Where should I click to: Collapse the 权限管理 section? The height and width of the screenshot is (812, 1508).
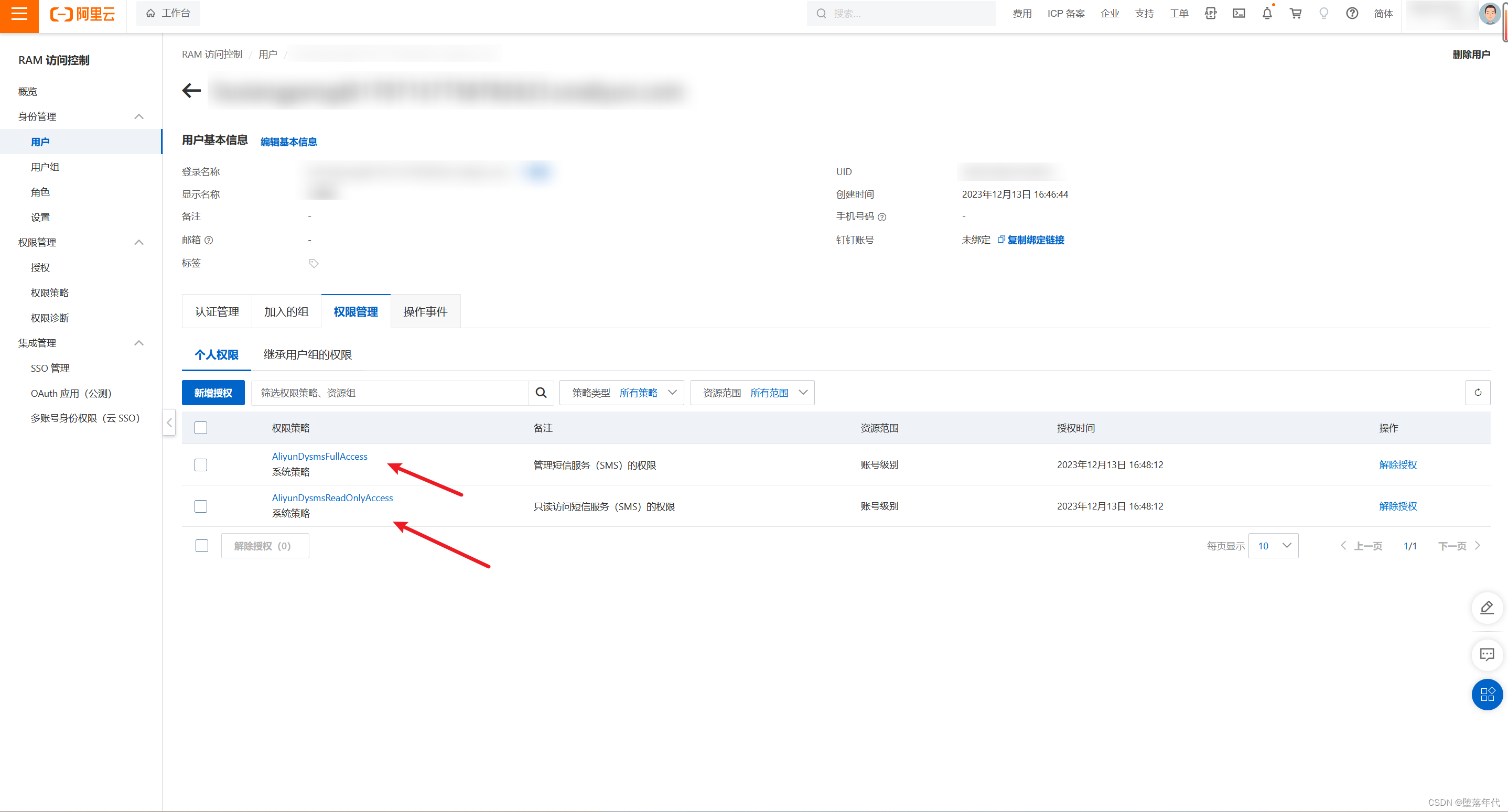point(139,242)
